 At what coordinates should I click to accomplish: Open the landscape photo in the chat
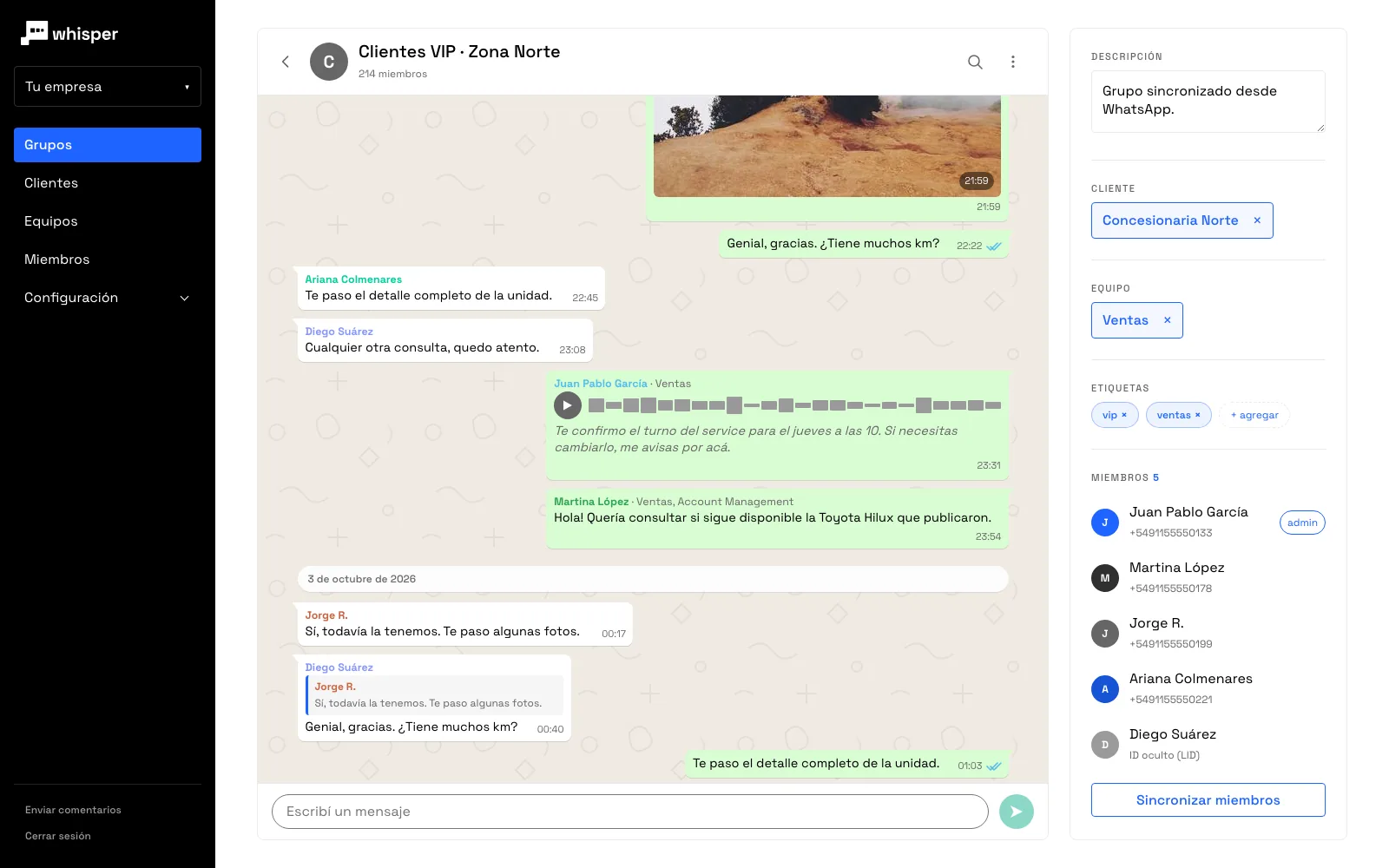pyautogui.click(x=827, y=146)
